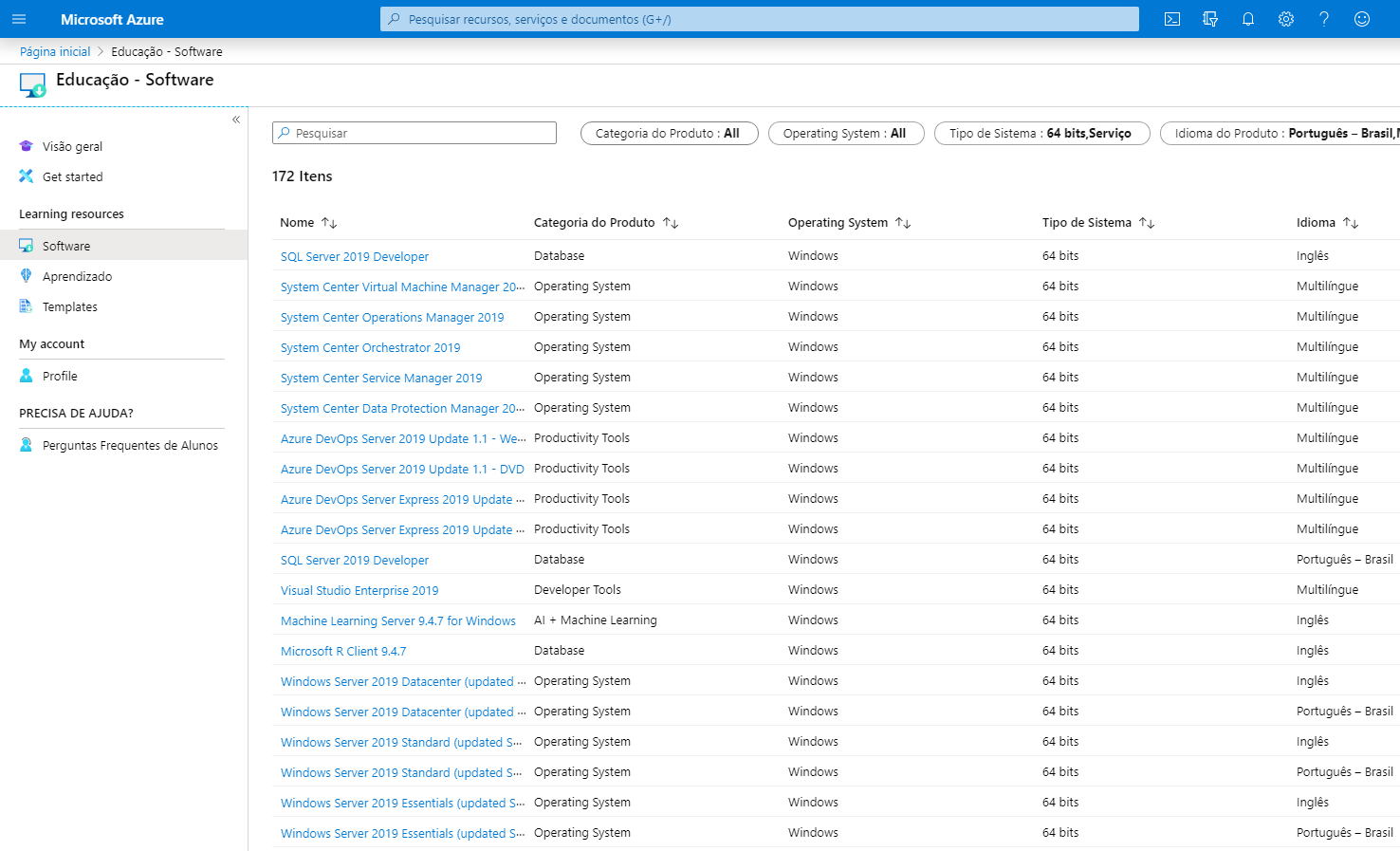
Task: Open Microsoft R Client 9.4.7
Action: pyautogui.click(x=343, y=651)
